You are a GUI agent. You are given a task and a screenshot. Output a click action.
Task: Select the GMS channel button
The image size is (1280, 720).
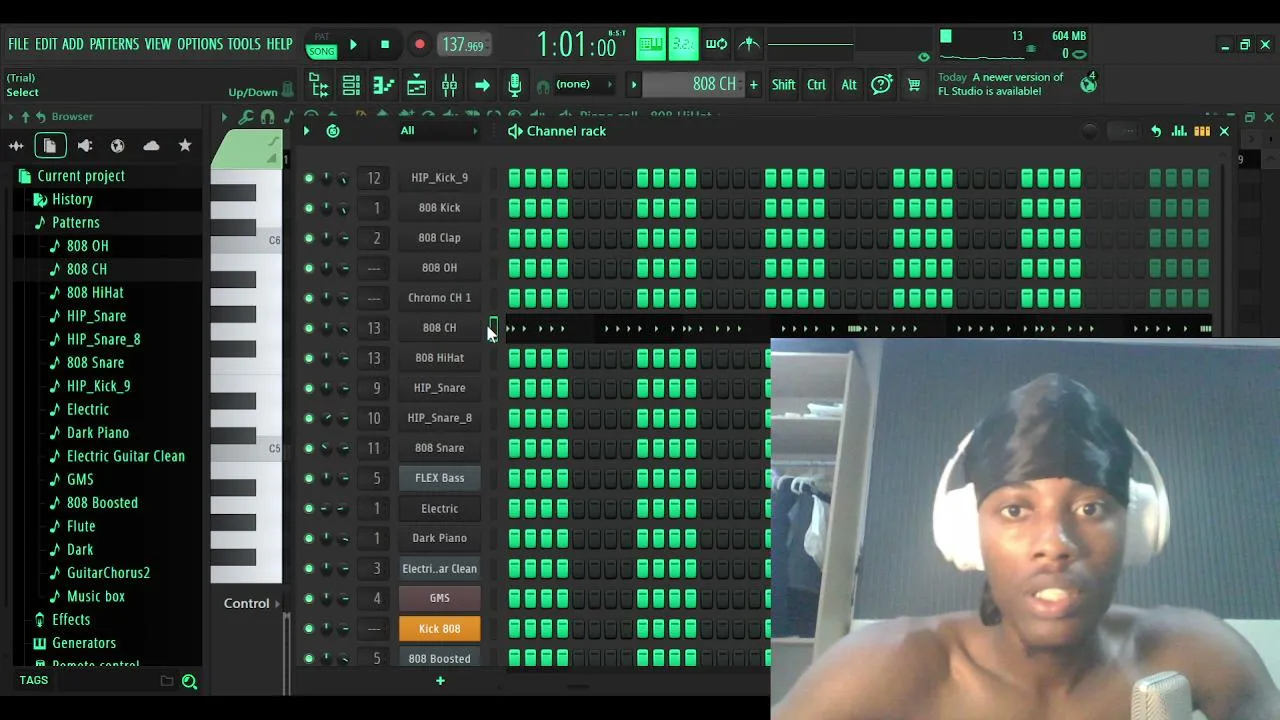[x=440, y=598]
